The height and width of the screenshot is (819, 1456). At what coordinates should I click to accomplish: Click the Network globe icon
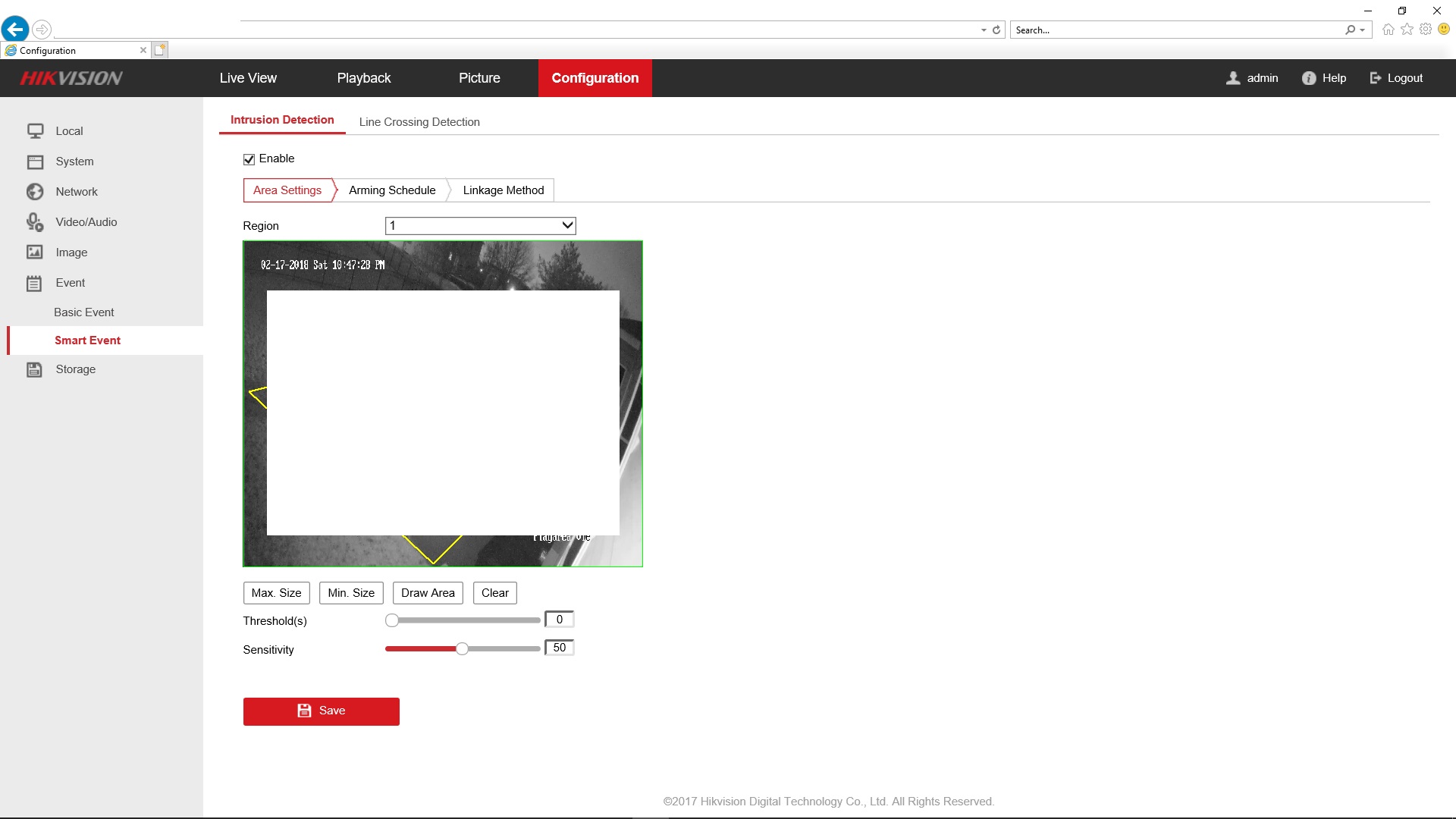35,192
